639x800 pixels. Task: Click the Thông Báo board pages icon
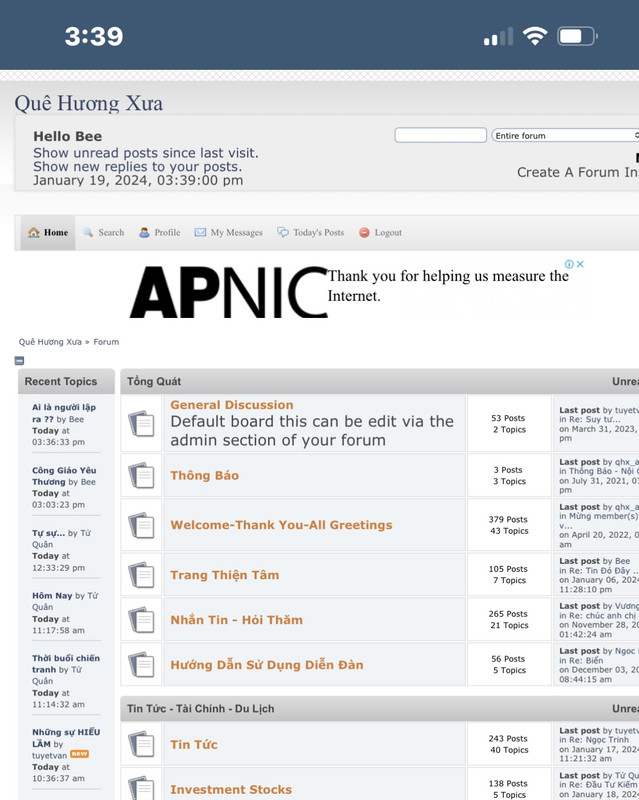(x=141, y=476)
